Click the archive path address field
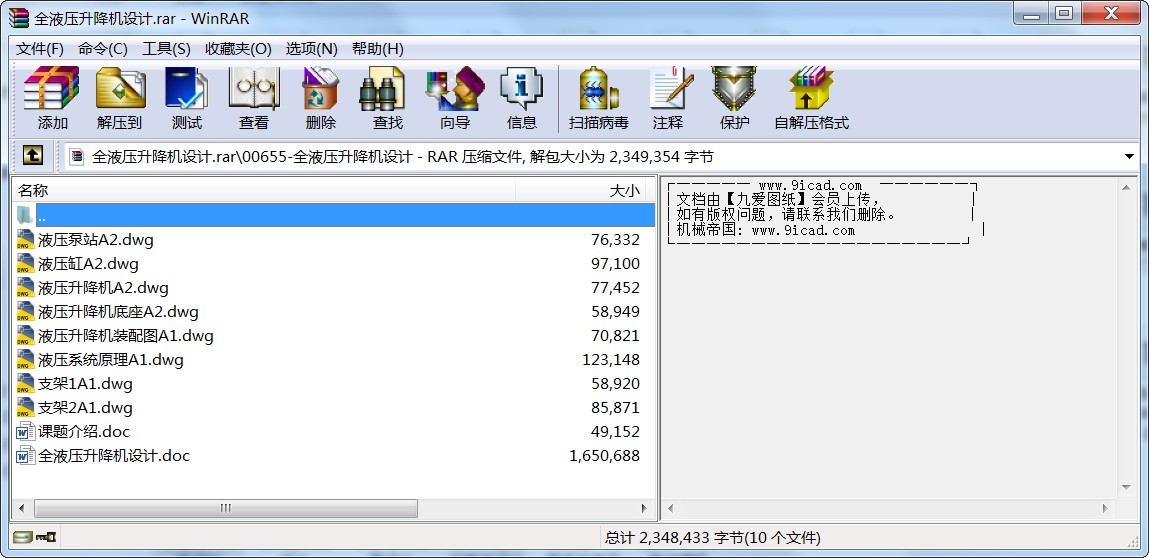Screen dimensions: 1149x558 [601, 156]
